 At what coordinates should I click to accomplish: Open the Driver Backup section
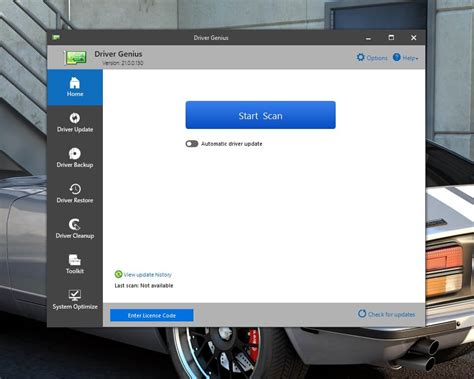point(75,158)
